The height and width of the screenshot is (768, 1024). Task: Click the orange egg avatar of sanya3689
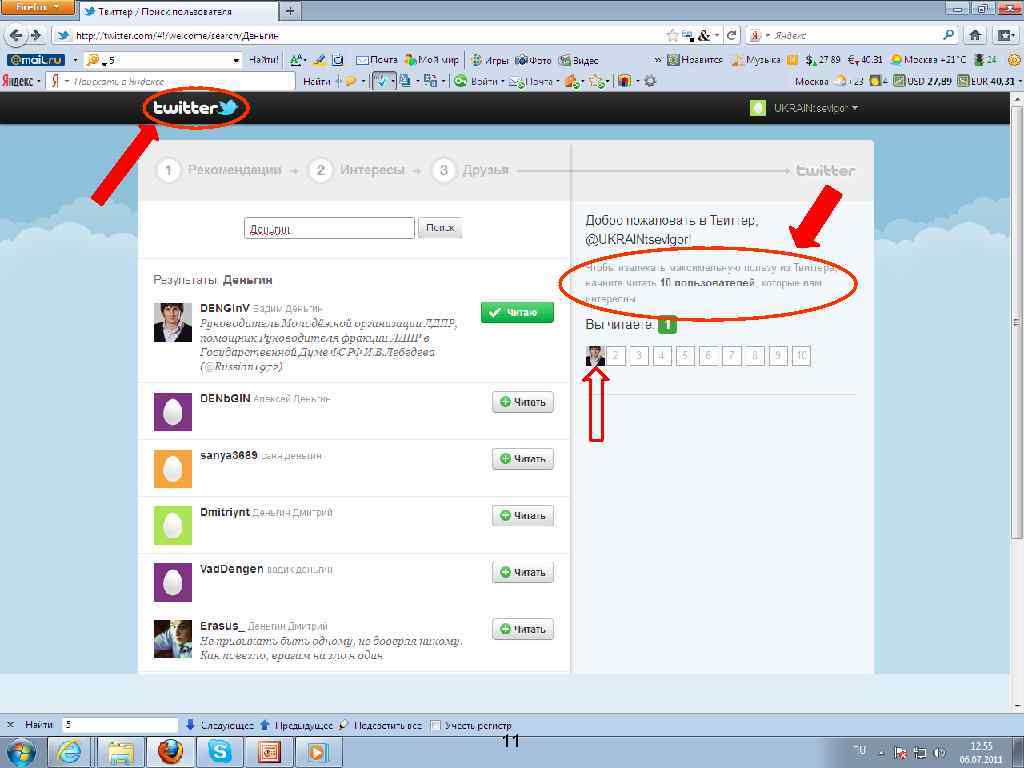pyautogui.click(x=172, y=468)
